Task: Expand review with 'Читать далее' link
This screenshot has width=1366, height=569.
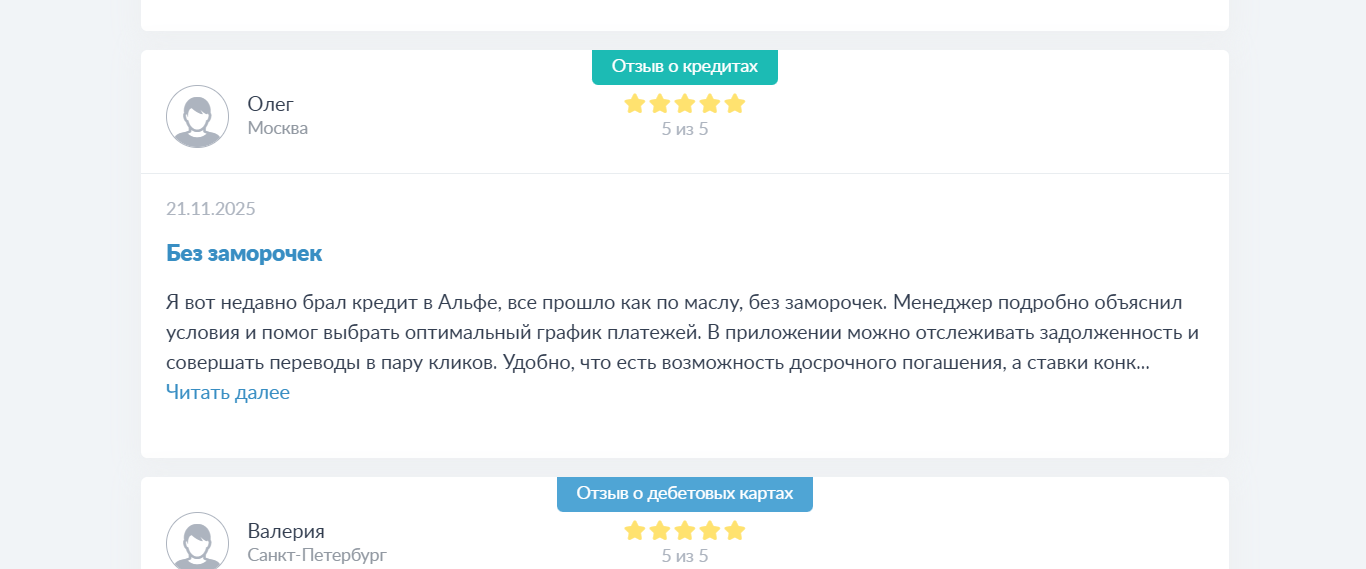Action: 228,393
